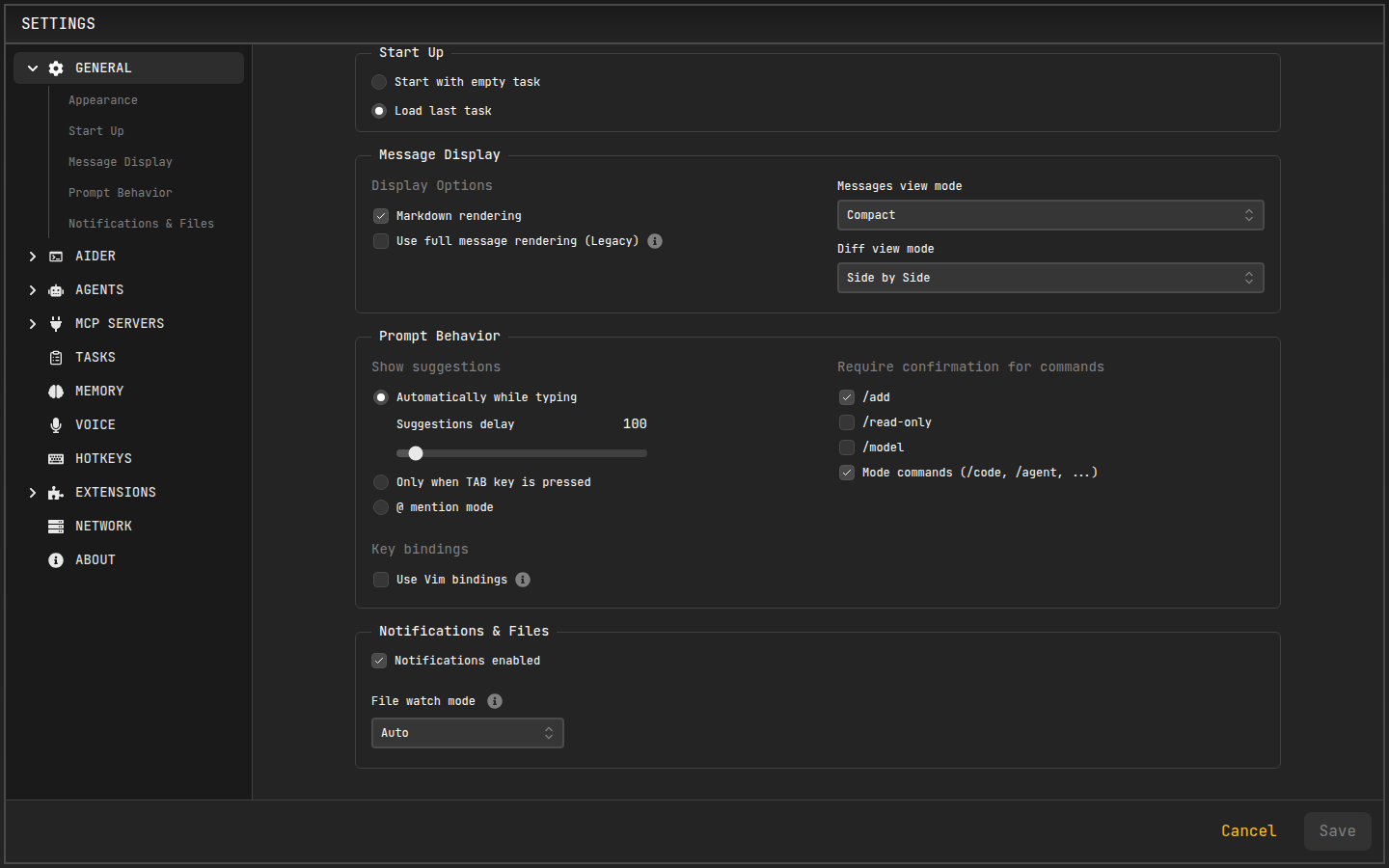
Task: Click the Save button
Action: pyautogui.click(x=1338, y=831)
